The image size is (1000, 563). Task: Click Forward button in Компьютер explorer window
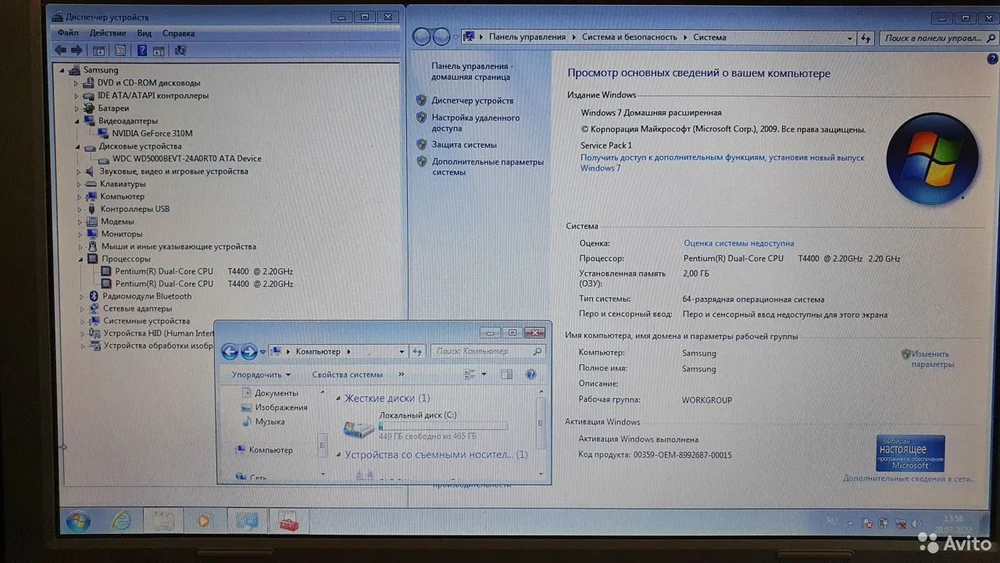point(249,351)
